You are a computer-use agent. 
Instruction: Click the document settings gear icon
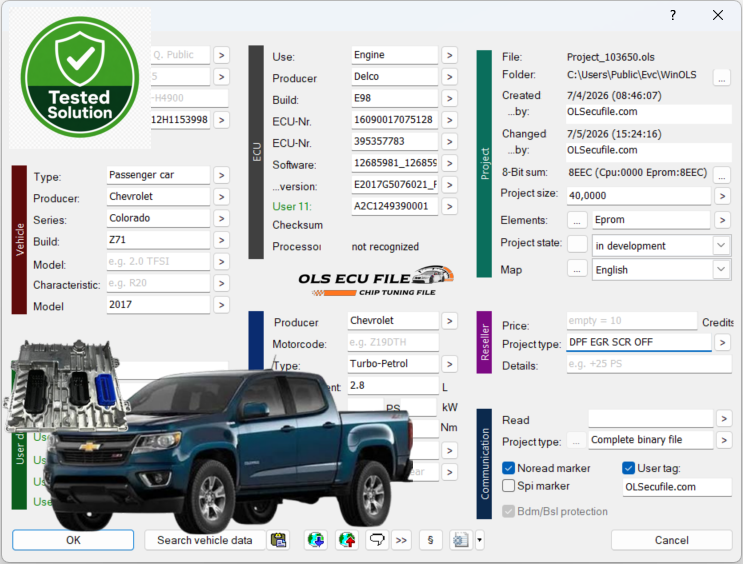coord(461,540)
